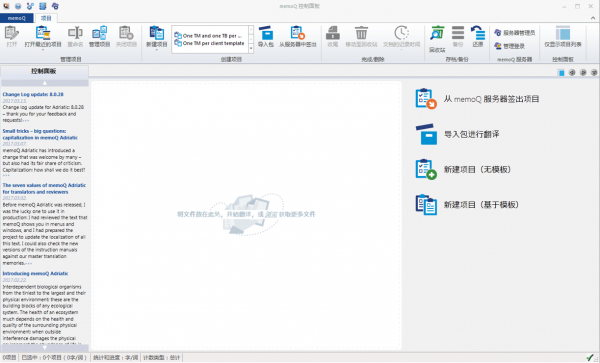Image resolution: width=600 pixels, height=363 pixels.
Task: Expand the project template gallery dropdown arrow
Action: click(251, 49)
